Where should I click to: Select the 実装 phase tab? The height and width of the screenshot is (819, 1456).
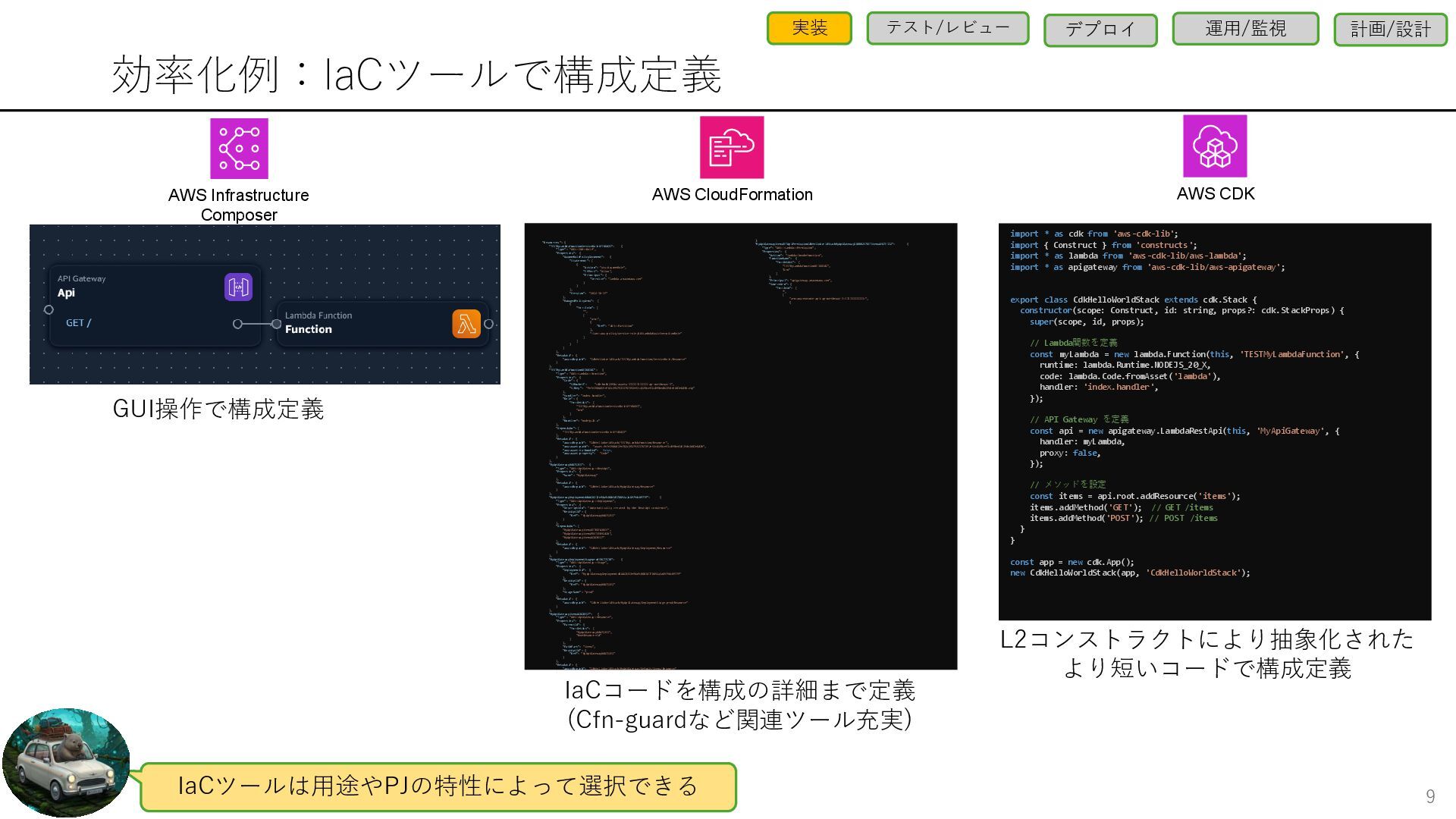coord(809,28)
